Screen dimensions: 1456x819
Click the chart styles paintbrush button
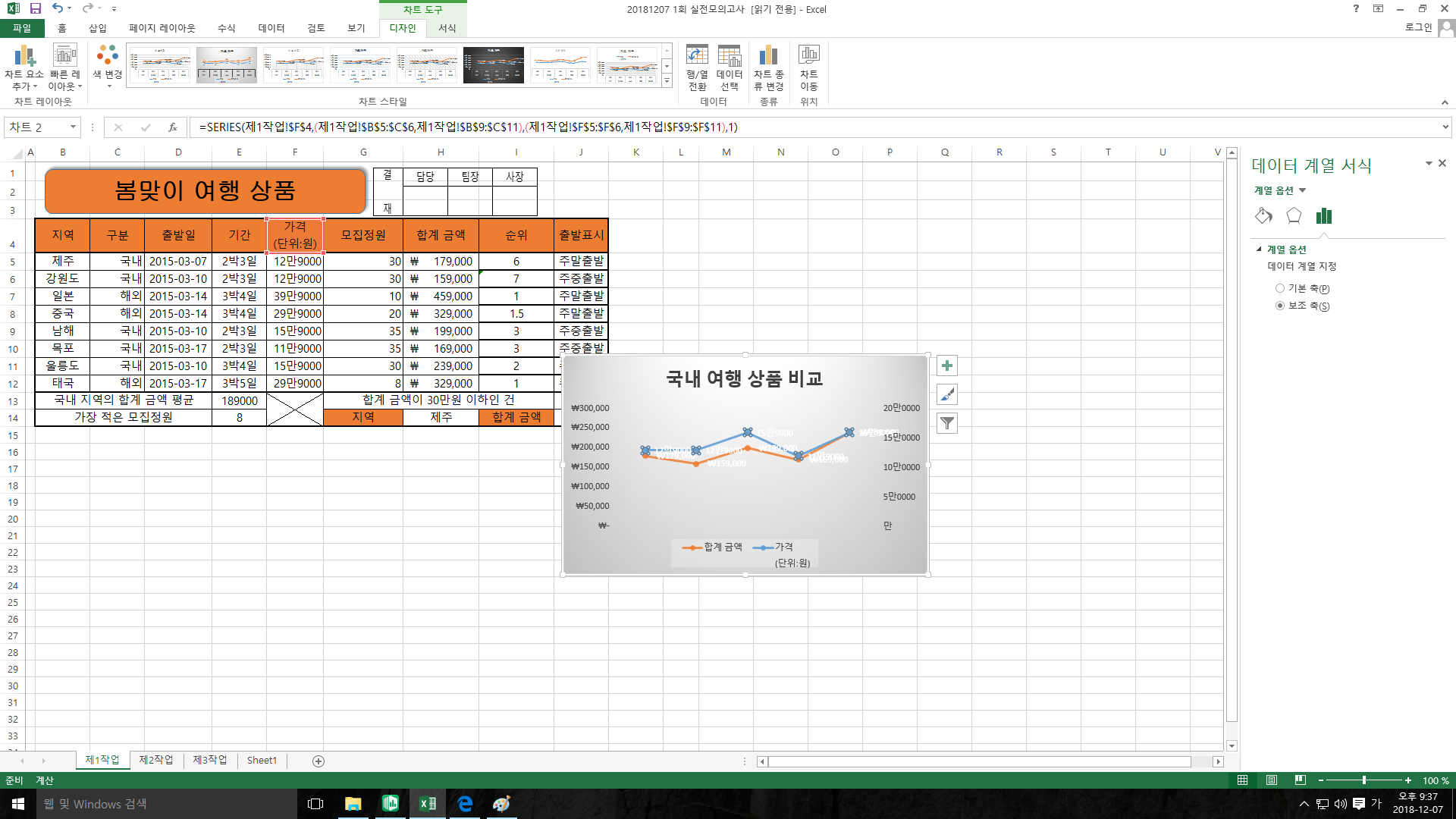(x=947, y=394)
